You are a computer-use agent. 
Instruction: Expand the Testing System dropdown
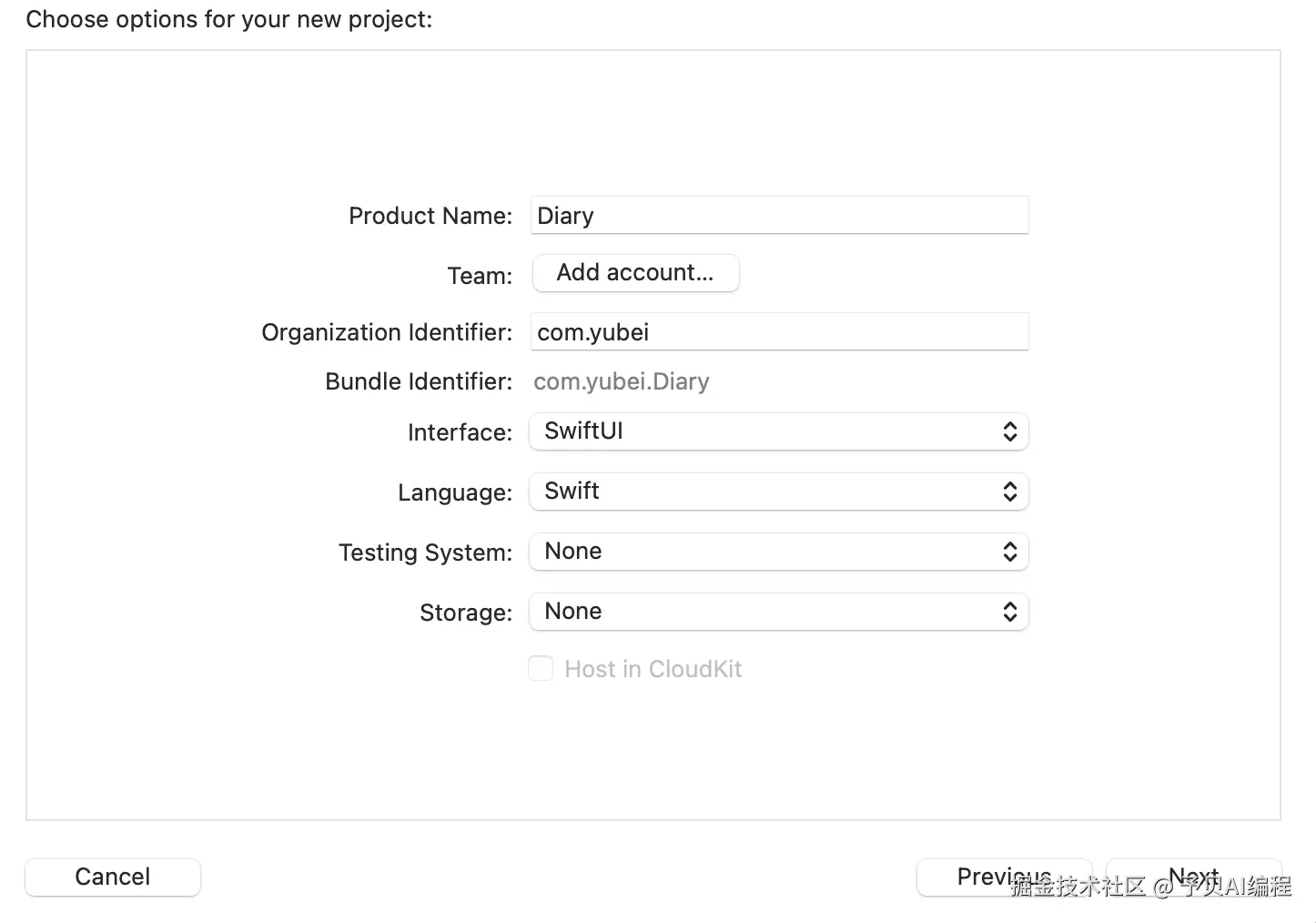pos(778,552)
